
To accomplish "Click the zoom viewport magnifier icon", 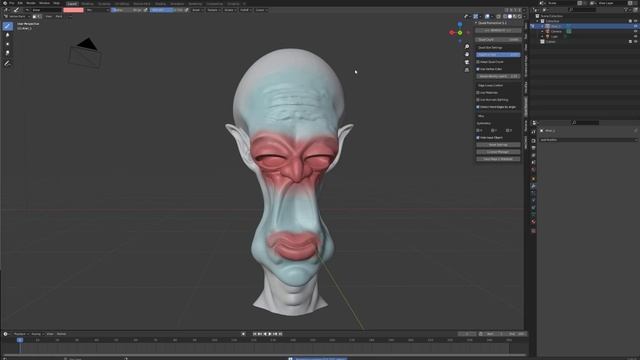I will click(x=467, y=47).
